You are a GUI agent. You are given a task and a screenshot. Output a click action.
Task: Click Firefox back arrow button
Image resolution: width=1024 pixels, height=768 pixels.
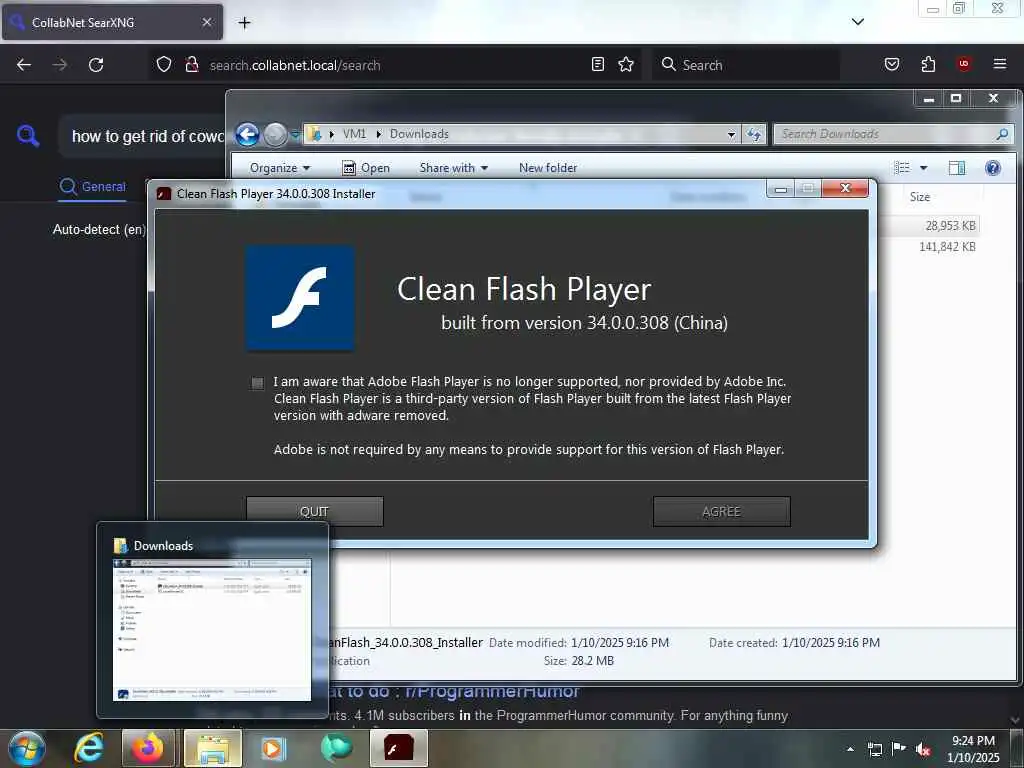(24, 65)
